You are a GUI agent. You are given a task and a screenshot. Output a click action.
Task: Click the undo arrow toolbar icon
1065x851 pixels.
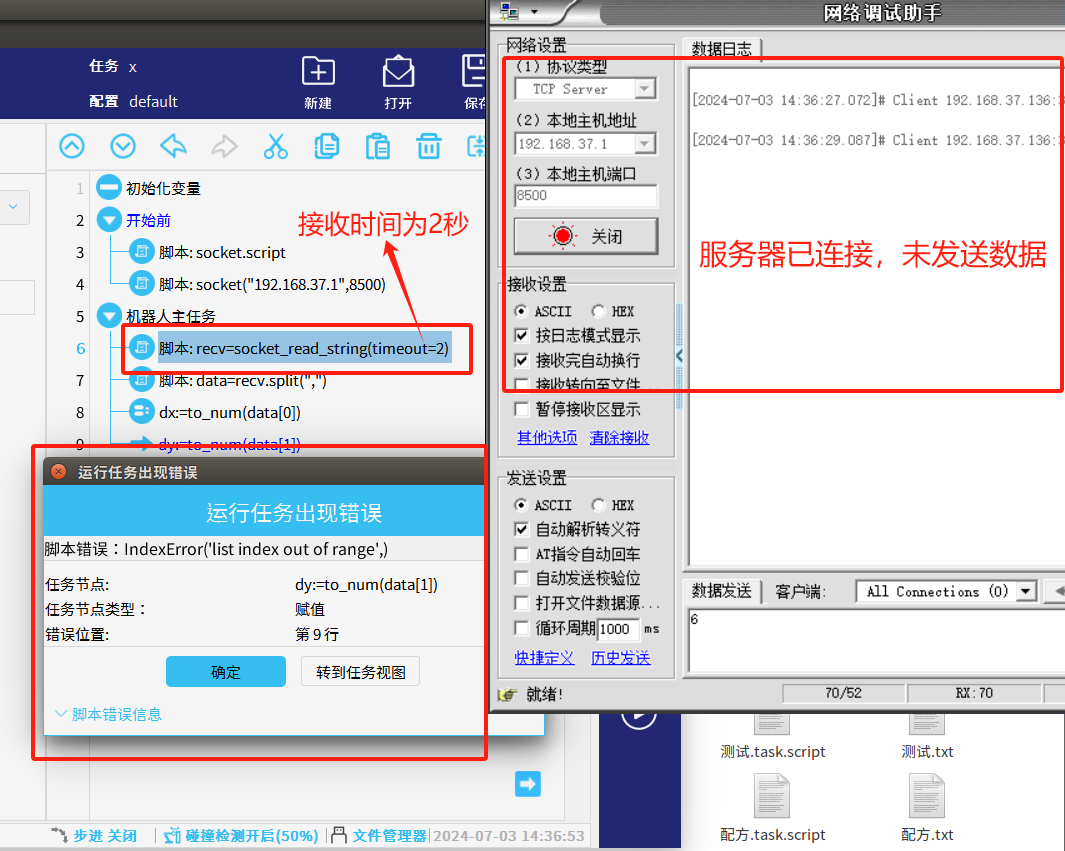click(x=174, y=146)
